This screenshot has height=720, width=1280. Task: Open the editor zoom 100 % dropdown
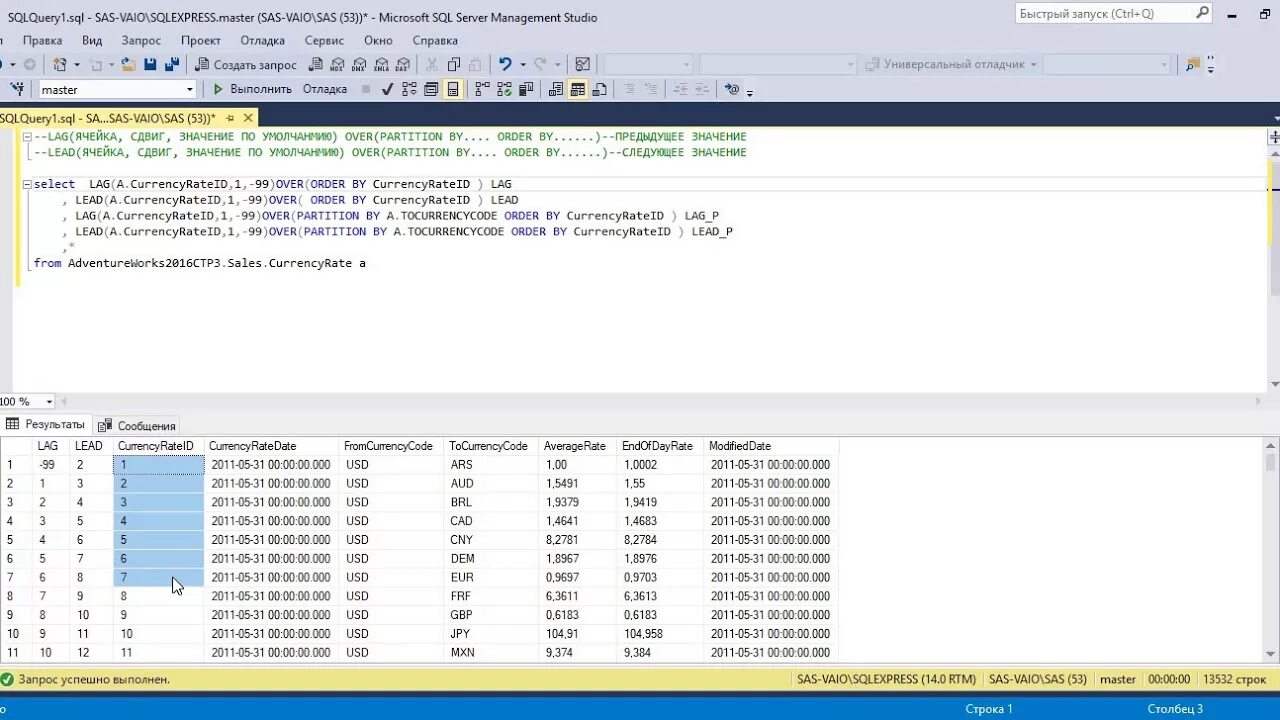tap(49, 401)
